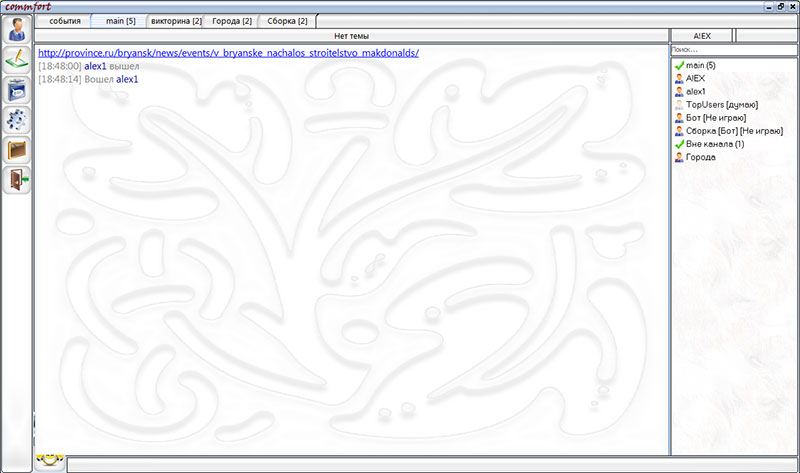
Task: Click the blue jar icon in sidebar
Action: point(17,88)
